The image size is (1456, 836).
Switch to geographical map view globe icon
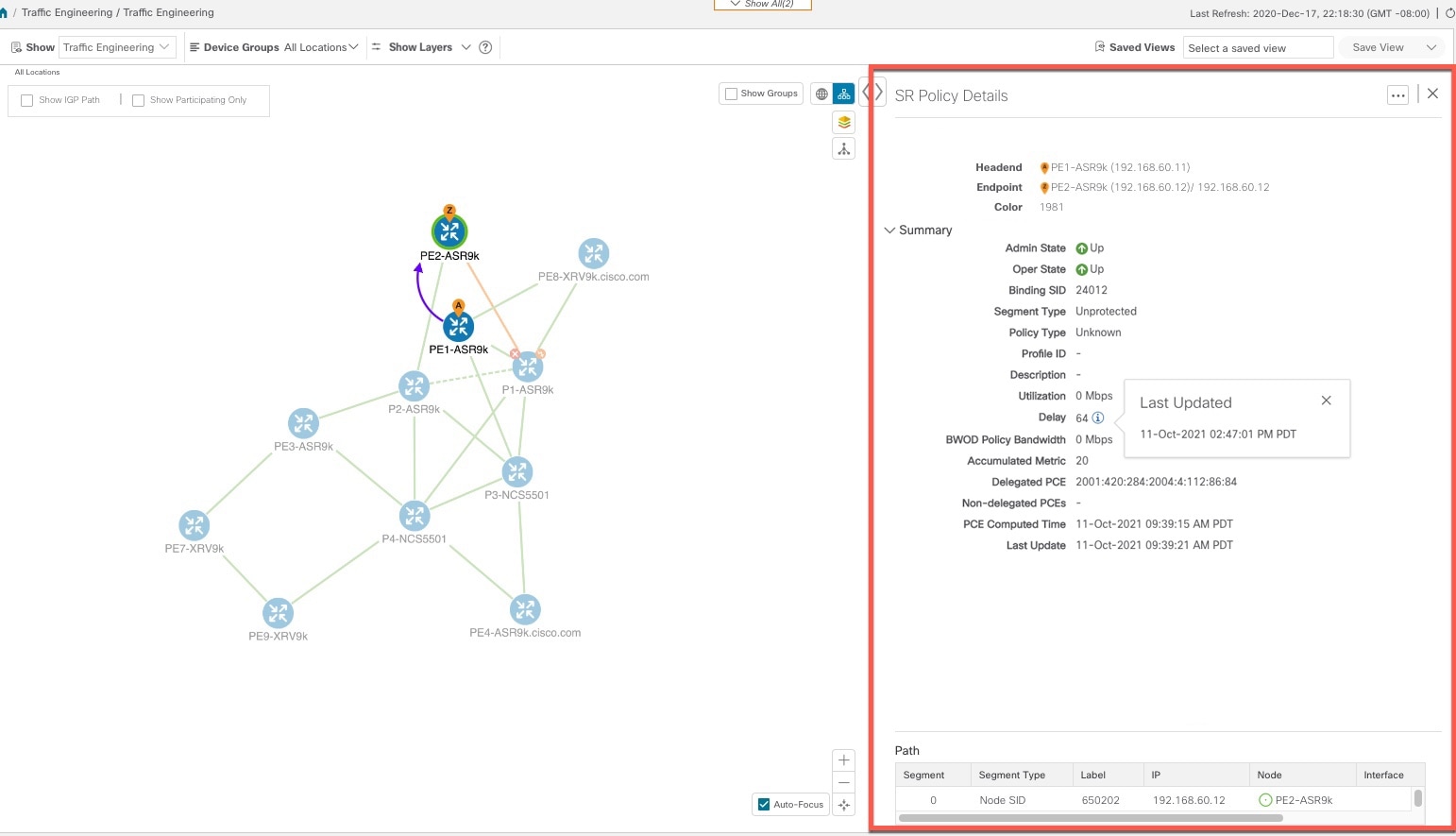[x=821, y=94]
